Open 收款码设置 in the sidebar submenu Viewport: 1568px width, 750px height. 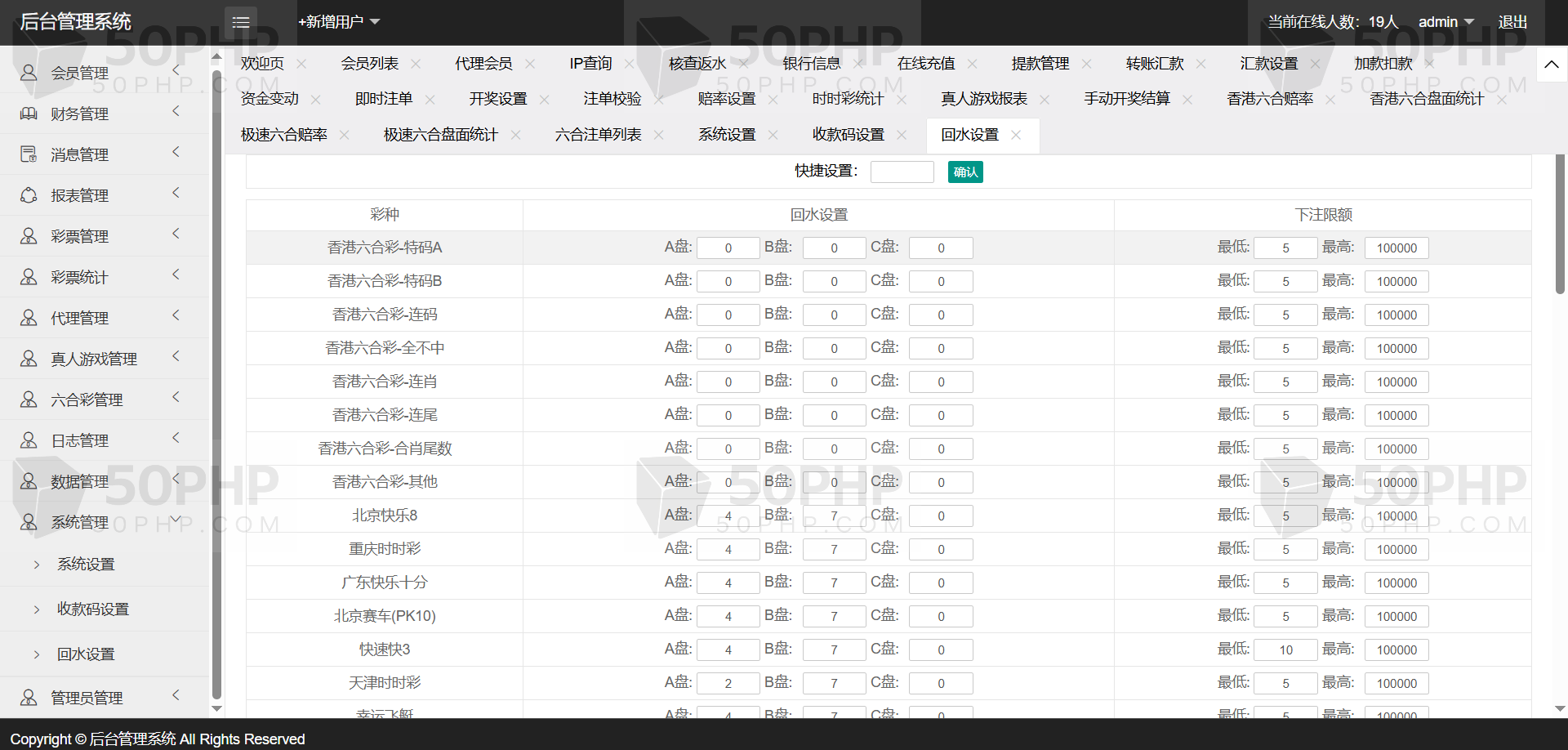point(93,609)
